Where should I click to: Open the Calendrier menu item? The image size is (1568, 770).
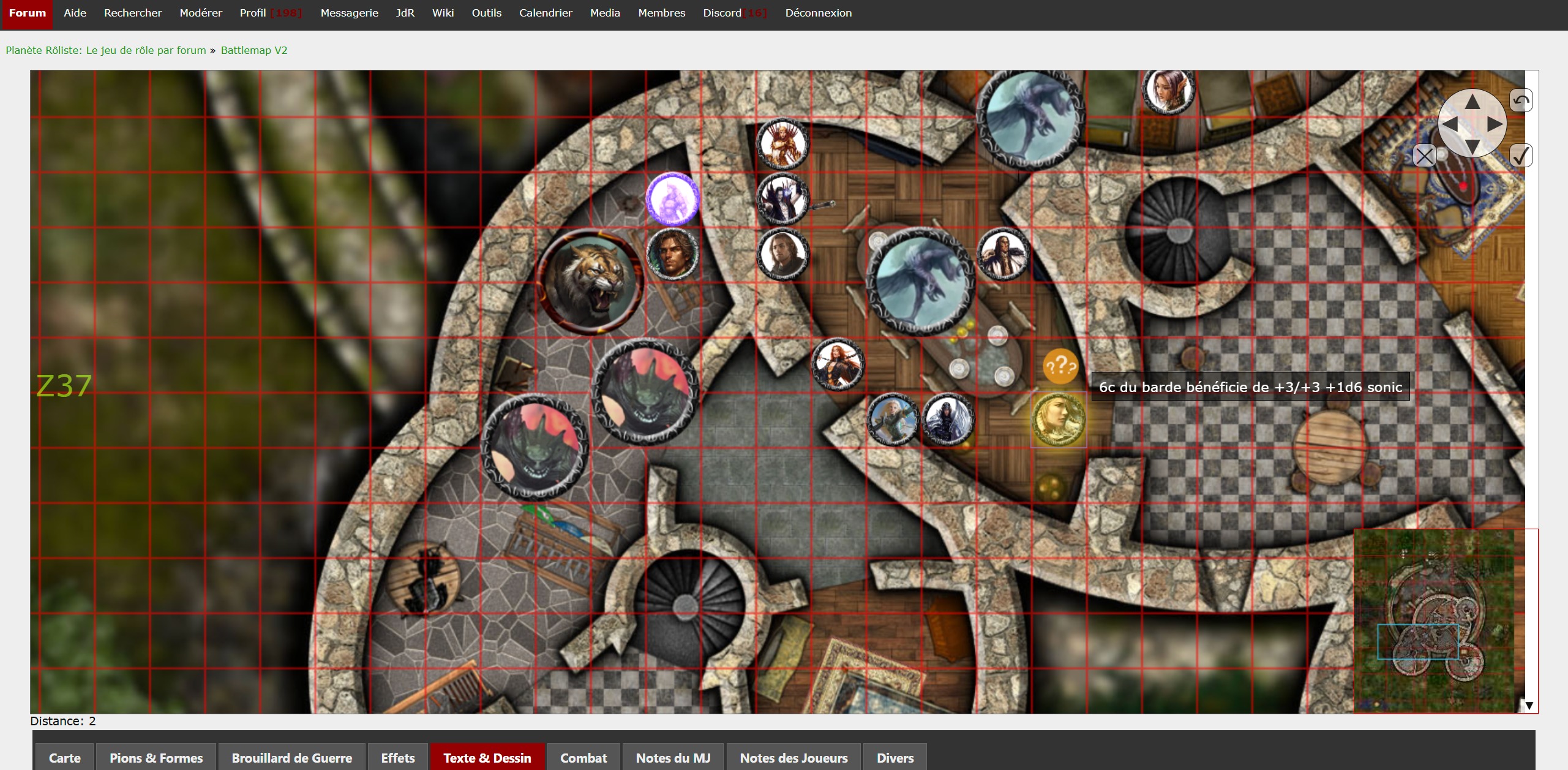pyautogui.click(x=546, y=13)
